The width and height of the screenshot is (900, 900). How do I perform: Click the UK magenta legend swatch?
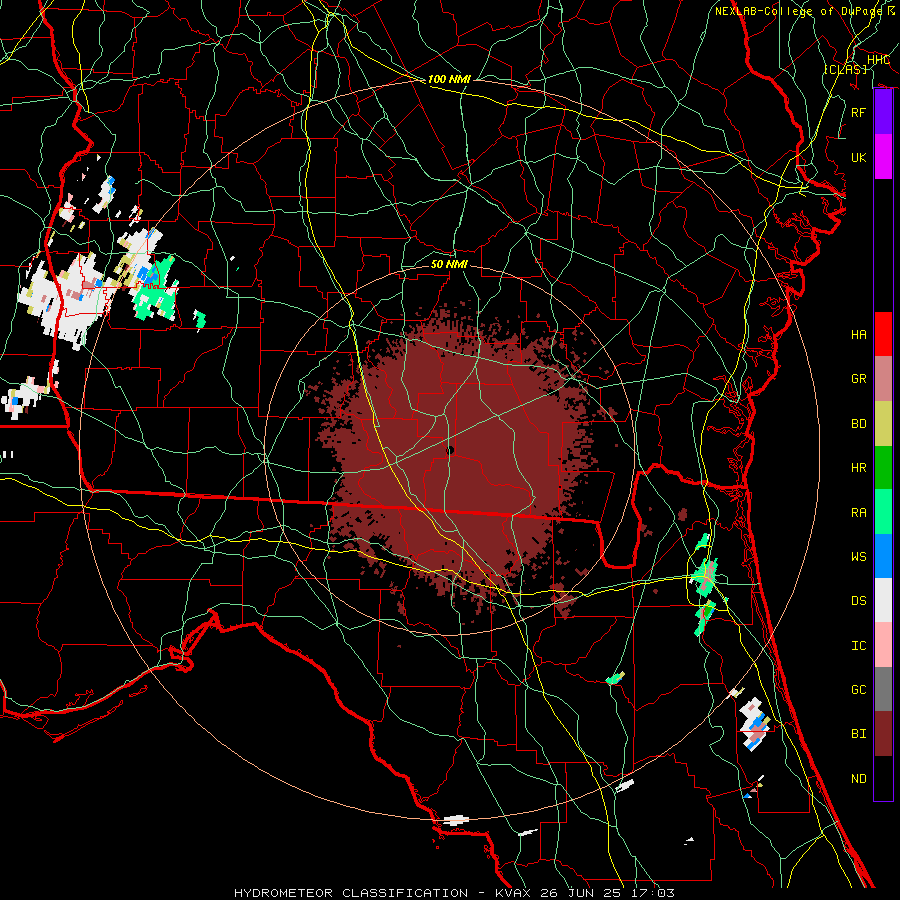883,156
